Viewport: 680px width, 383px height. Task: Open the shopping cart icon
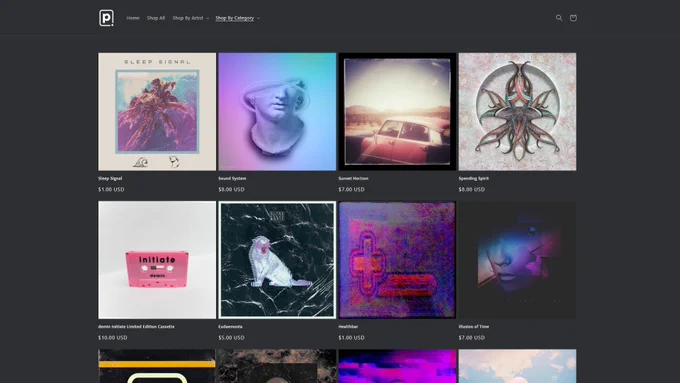pos(573,18)
